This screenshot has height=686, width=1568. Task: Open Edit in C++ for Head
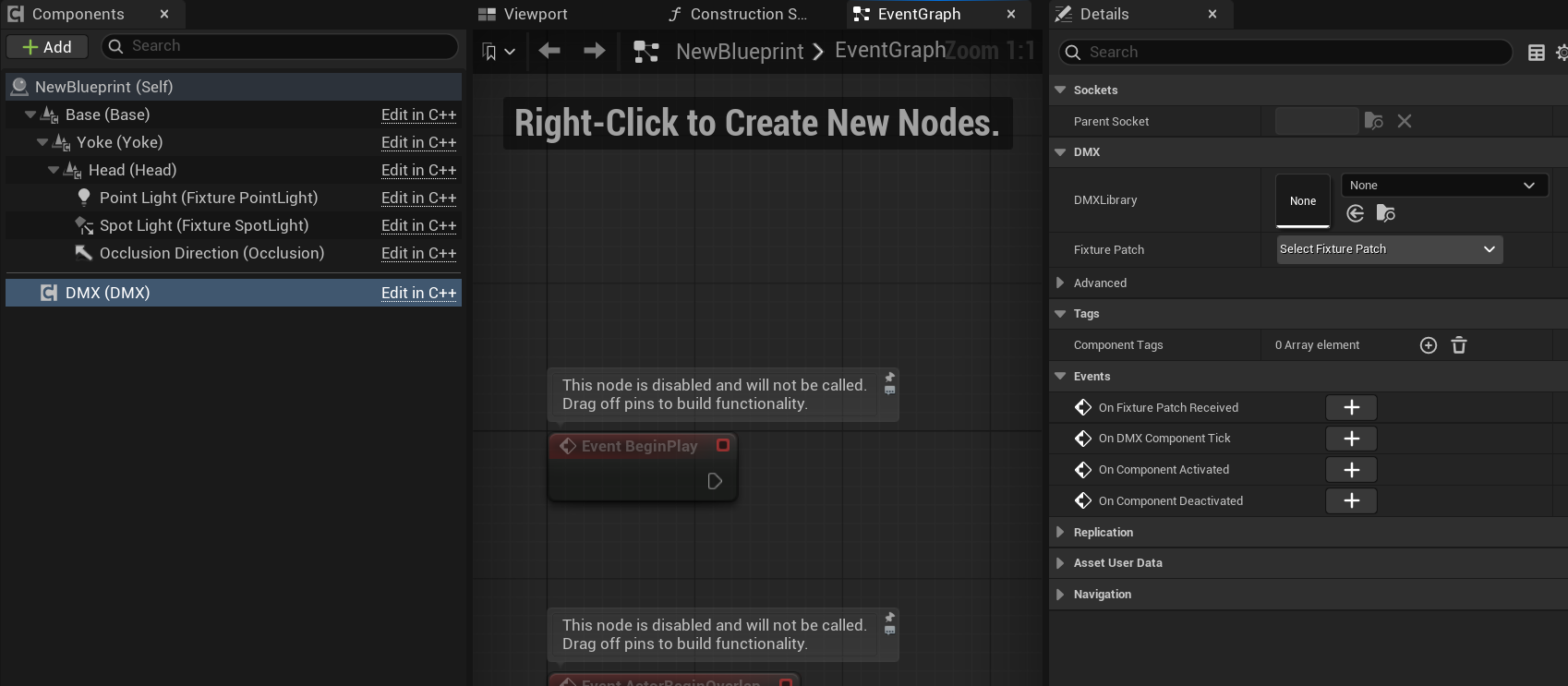(418, 170)
